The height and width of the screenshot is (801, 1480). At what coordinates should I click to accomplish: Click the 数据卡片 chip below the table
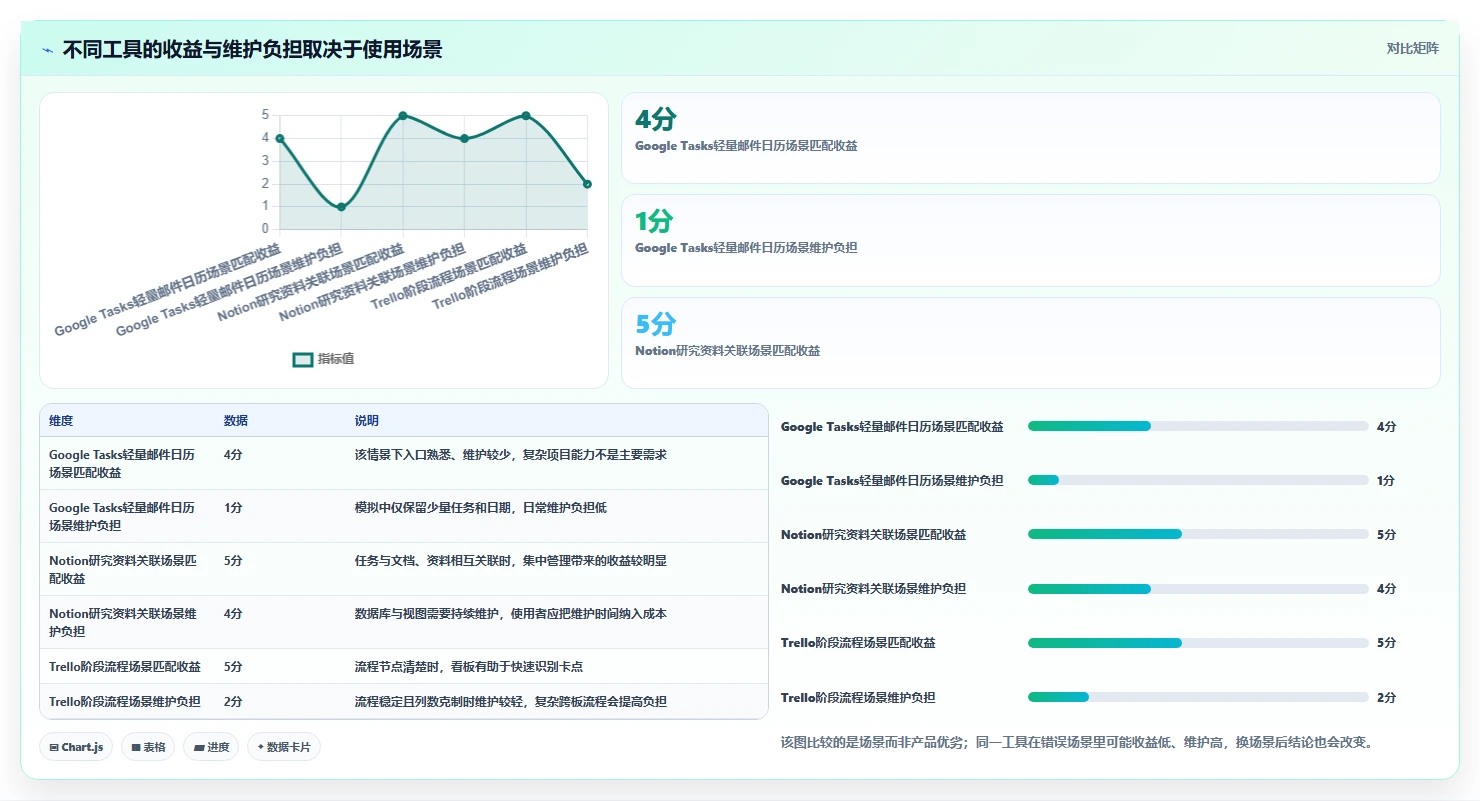[x=284, y=747]
